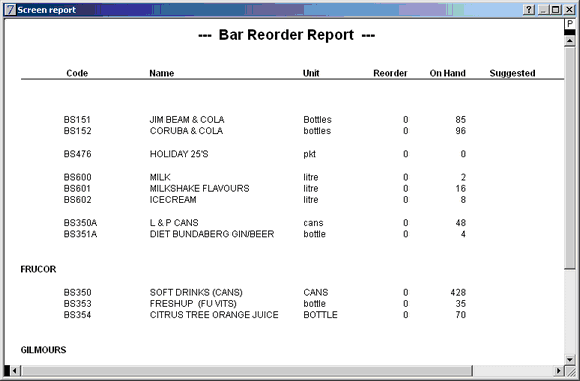Screen dimensions: 580x381
Task: Click on hand value 85
Action: pos(461,119)
